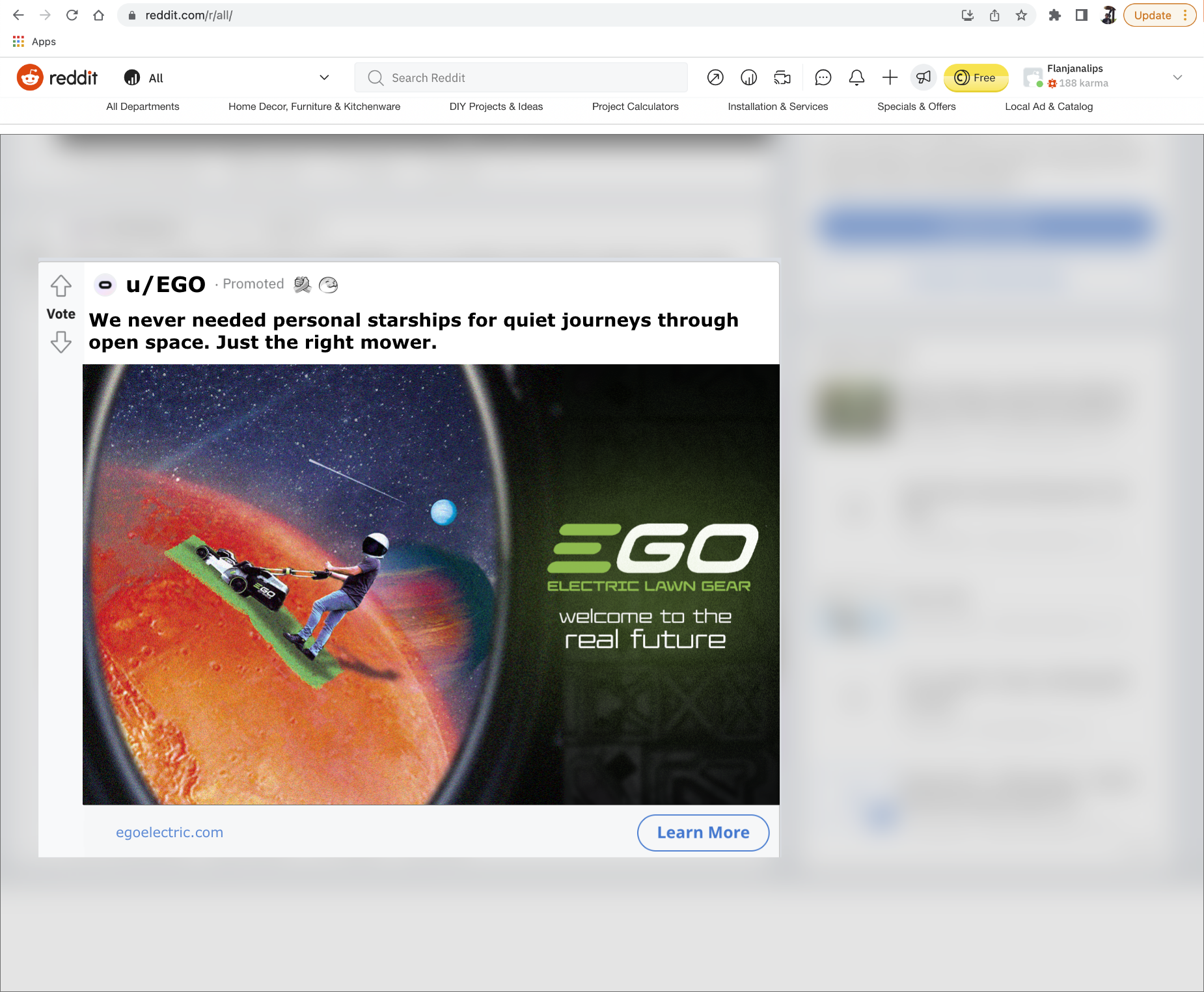Toggle the browser side panel icon
The height and width of the screenshot is (992, 1204).
click(1081, 15)
